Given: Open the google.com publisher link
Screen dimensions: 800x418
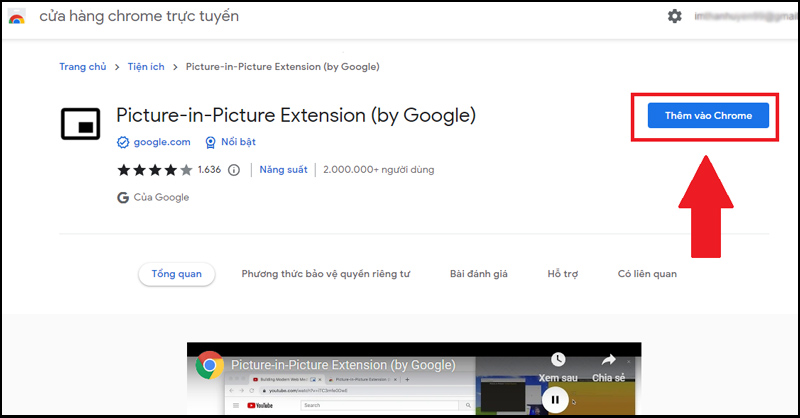Looking at the screenshot, I should click(162, 142).
